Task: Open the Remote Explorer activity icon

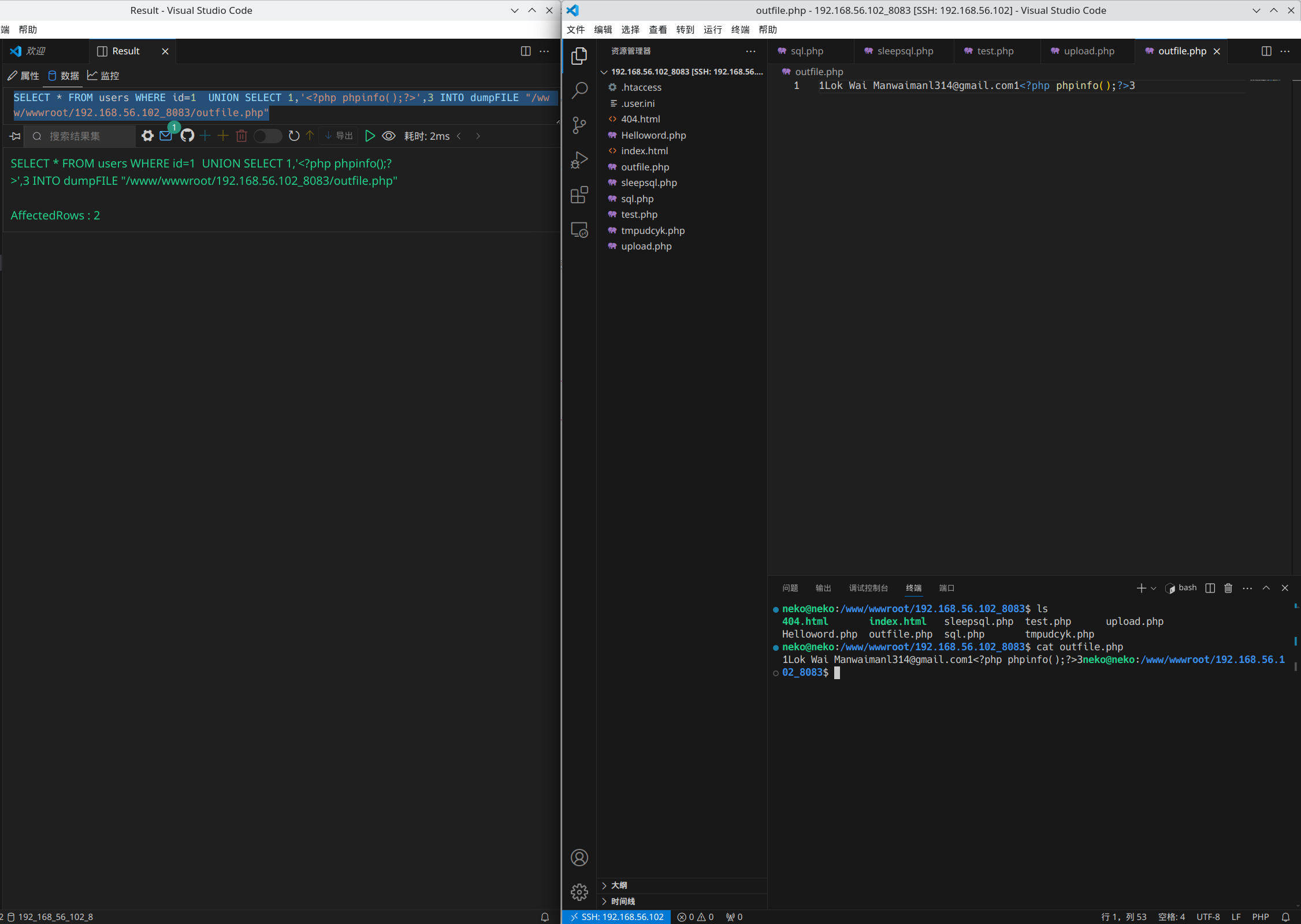Action: point(579,230)
